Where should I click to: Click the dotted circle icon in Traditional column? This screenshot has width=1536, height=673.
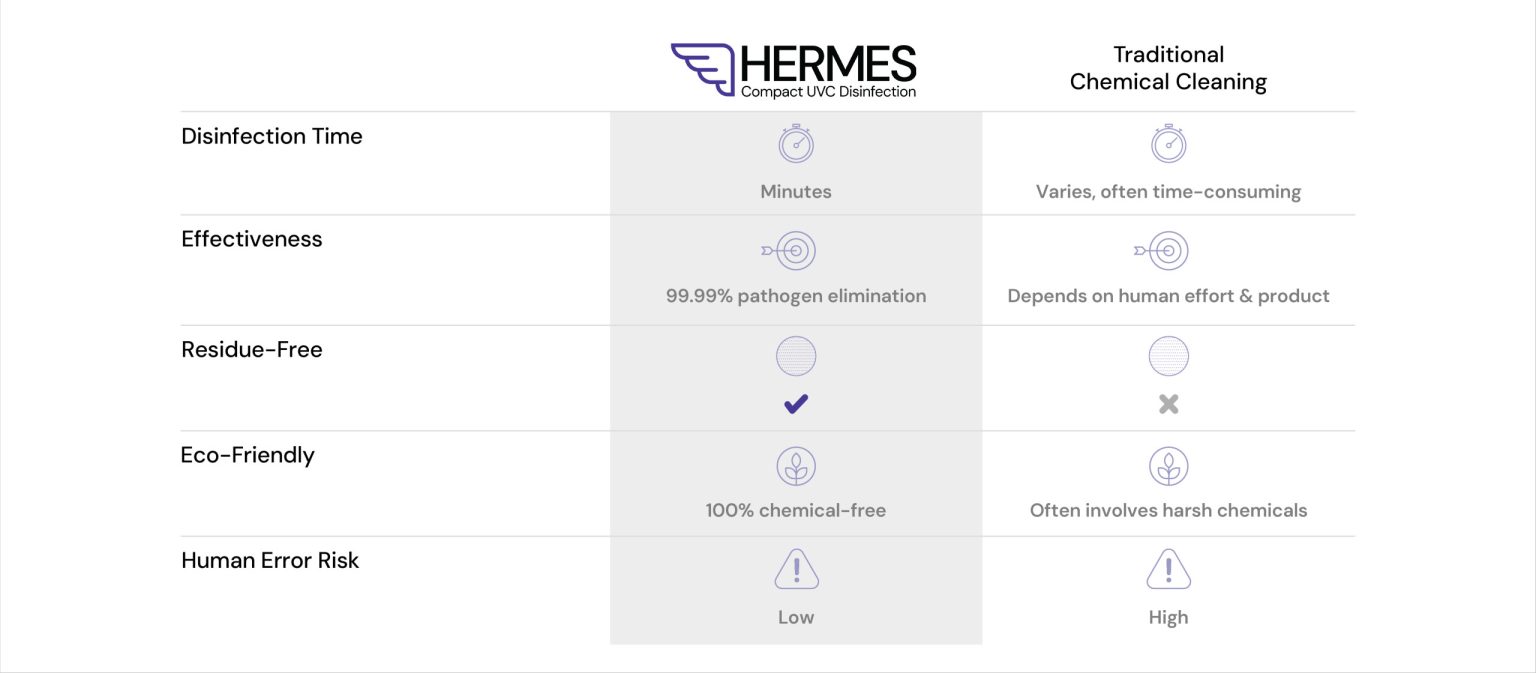[x=1168, y=356]
